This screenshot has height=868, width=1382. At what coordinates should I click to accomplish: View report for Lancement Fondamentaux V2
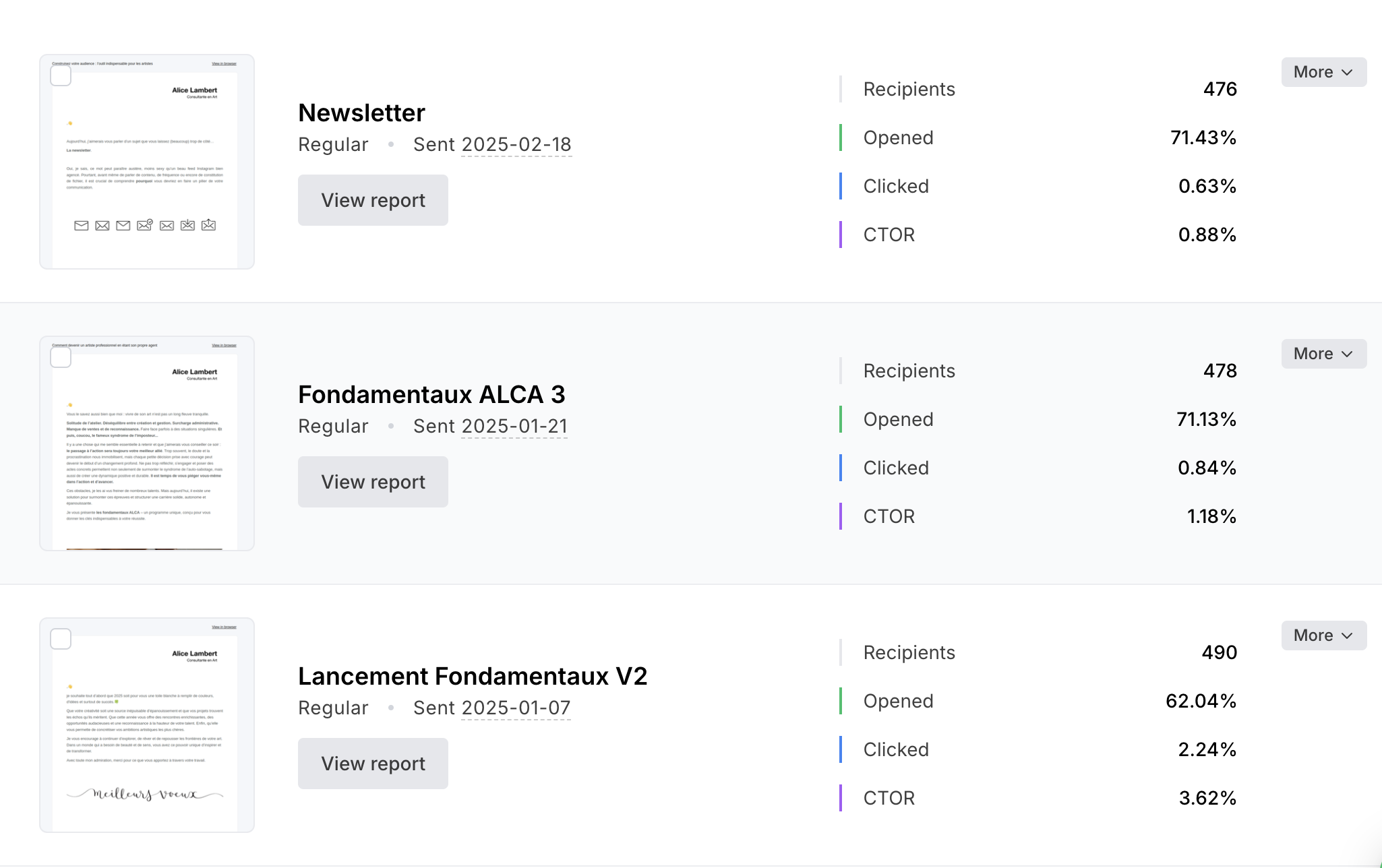coord(373,764)
